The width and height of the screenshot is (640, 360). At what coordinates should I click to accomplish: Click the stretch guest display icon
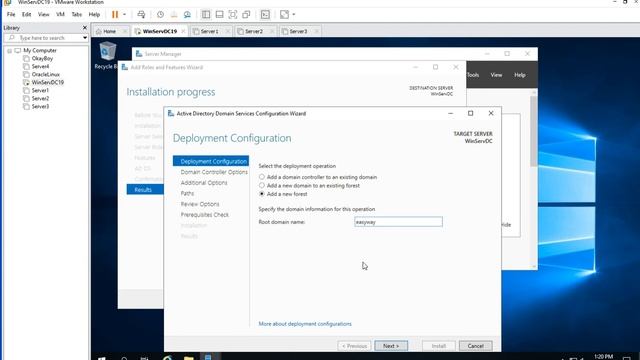coord(284,15)
